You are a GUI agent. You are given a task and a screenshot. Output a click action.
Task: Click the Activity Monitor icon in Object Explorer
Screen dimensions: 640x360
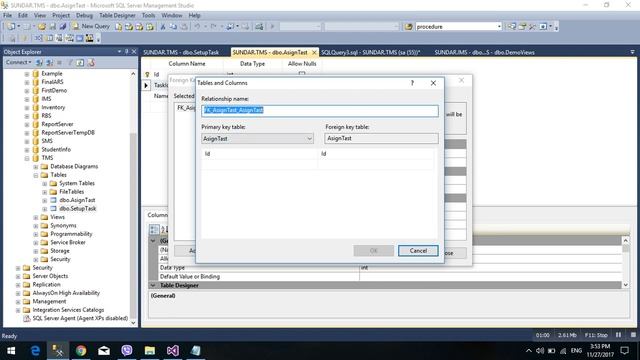point(91,62)
